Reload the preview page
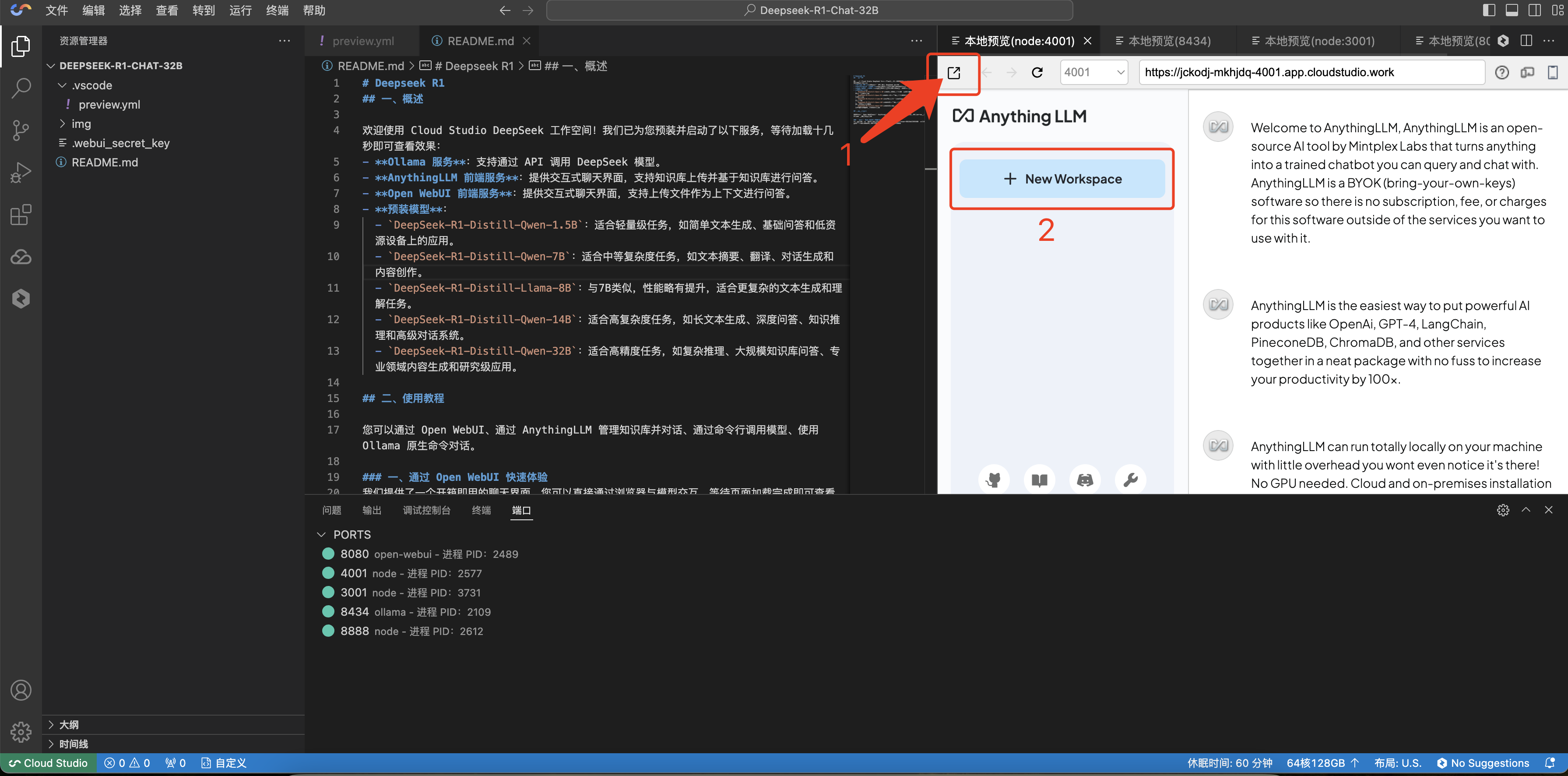The width and height of the screenshot is (1568, 776). (1037, 73)
